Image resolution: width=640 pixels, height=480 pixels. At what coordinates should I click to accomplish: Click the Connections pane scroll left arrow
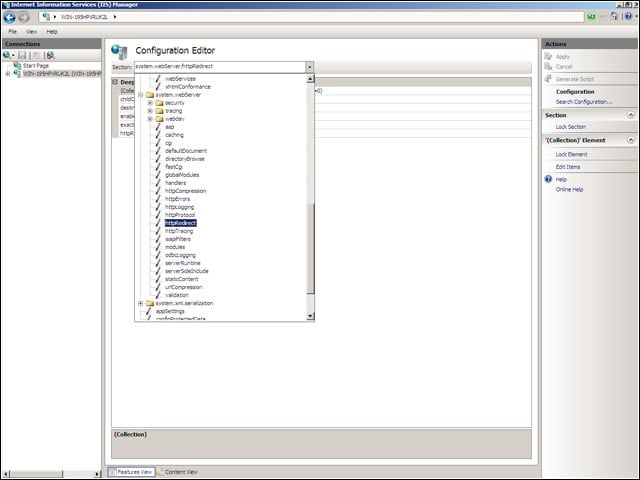[6, 474]
